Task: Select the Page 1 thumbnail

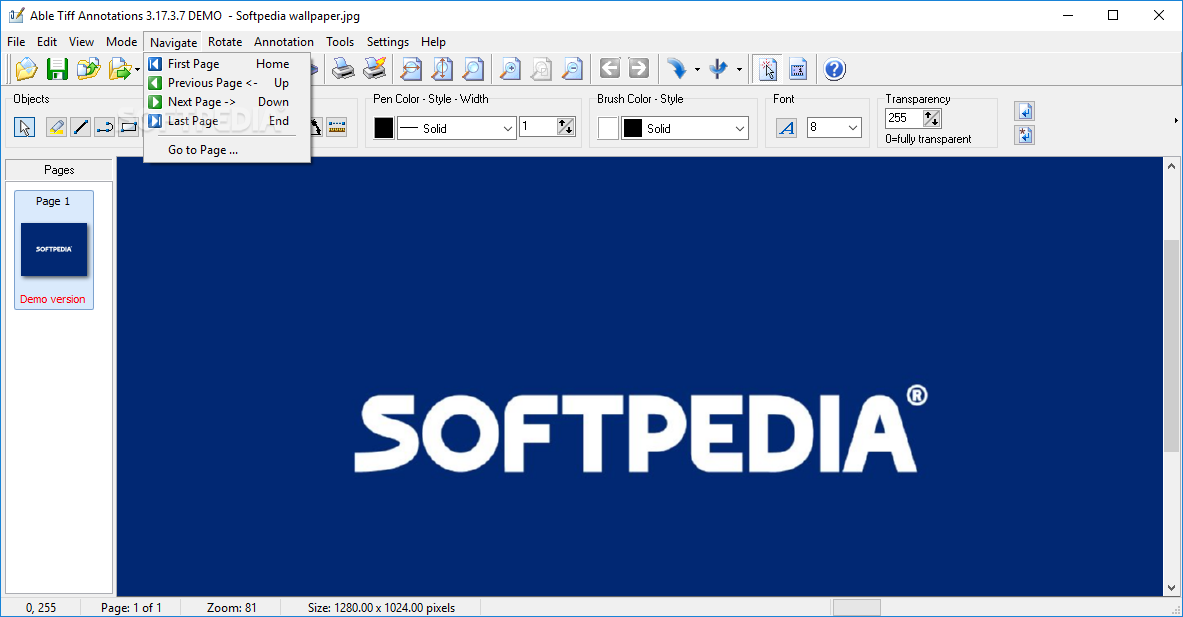Action: click(x=54, y=250)
